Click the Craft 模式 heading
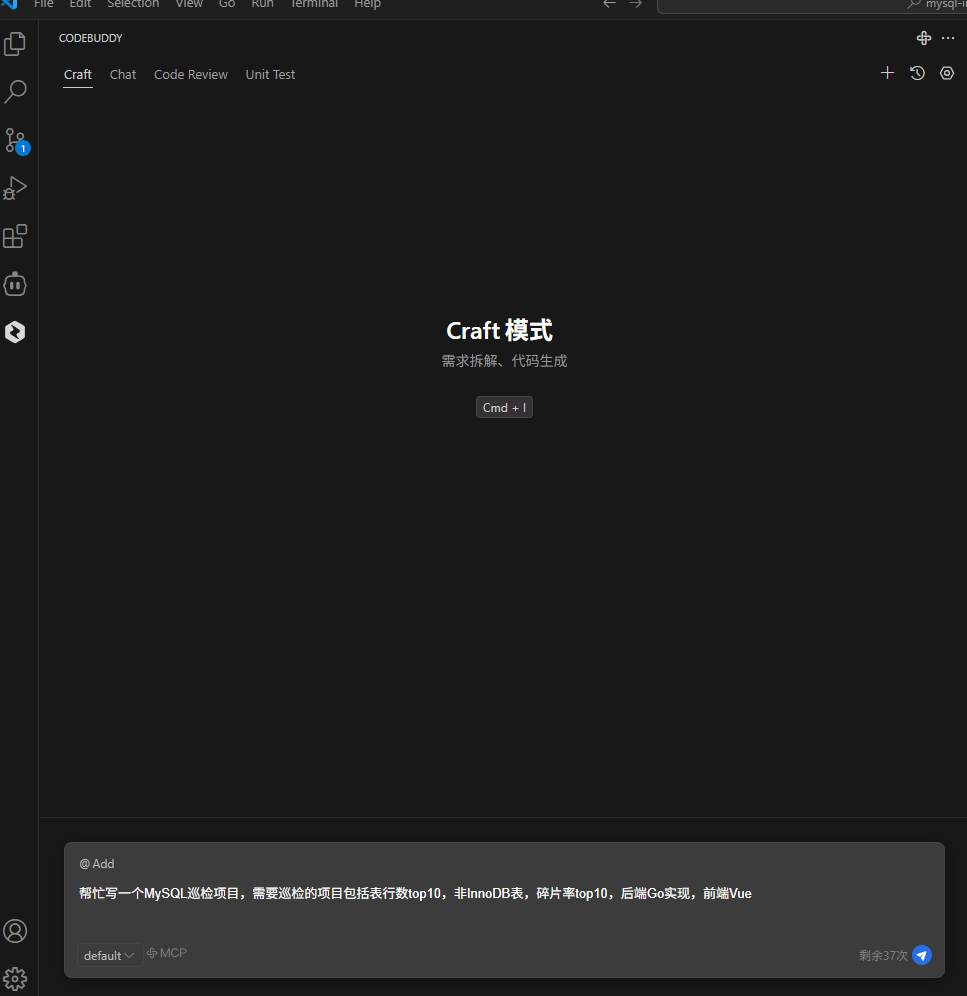The width and height of the screenshot is (967, 996). [x=499, y=330]
